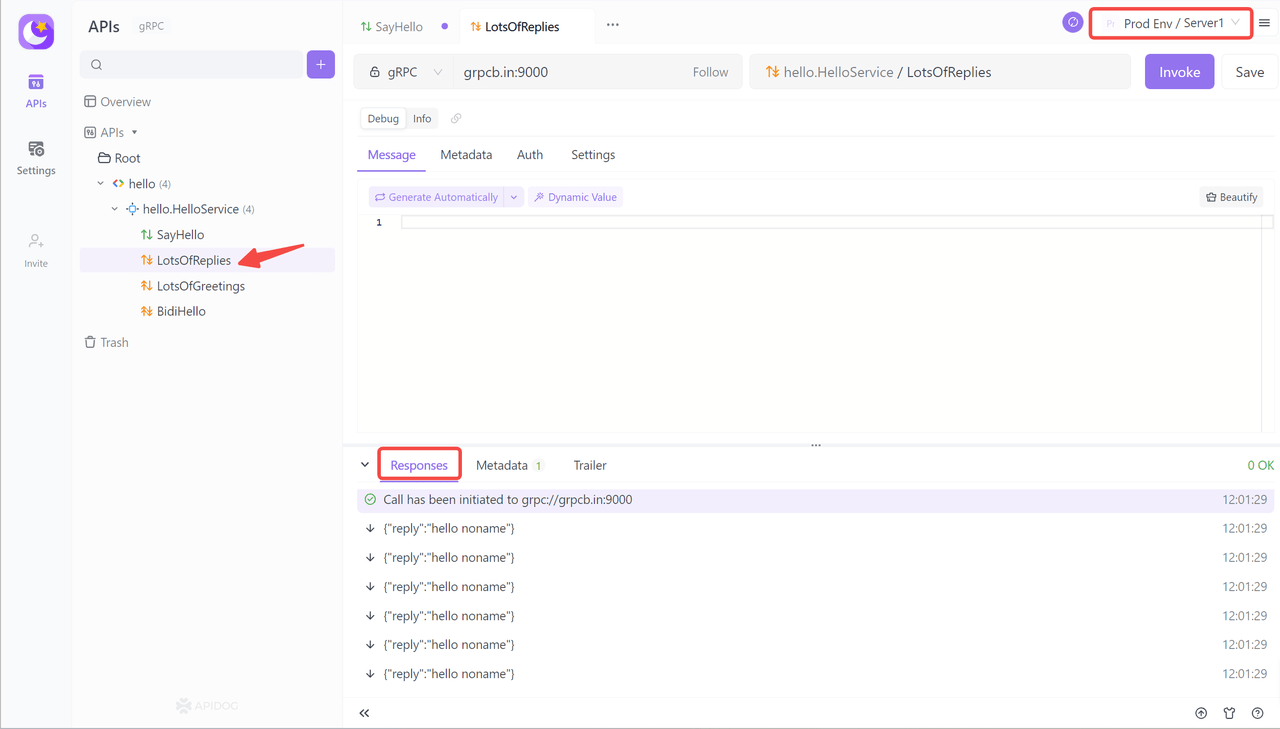Screen dimensions: 1280x729
Task: Click the Follow link in the URL bar
Action: (x=710, y=71)
